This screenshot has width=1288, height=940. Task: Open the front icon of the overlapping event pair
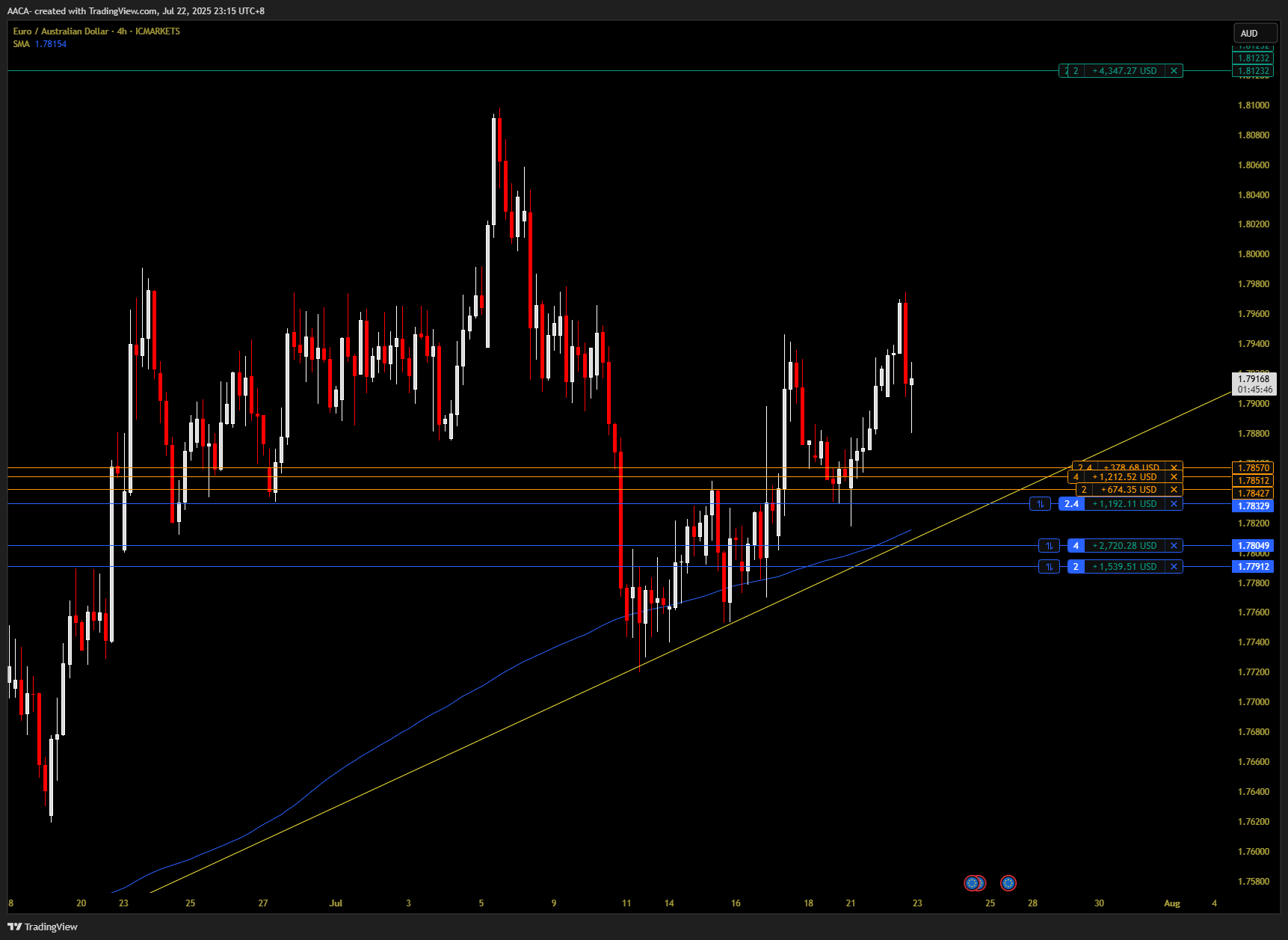tap(972, 883)
